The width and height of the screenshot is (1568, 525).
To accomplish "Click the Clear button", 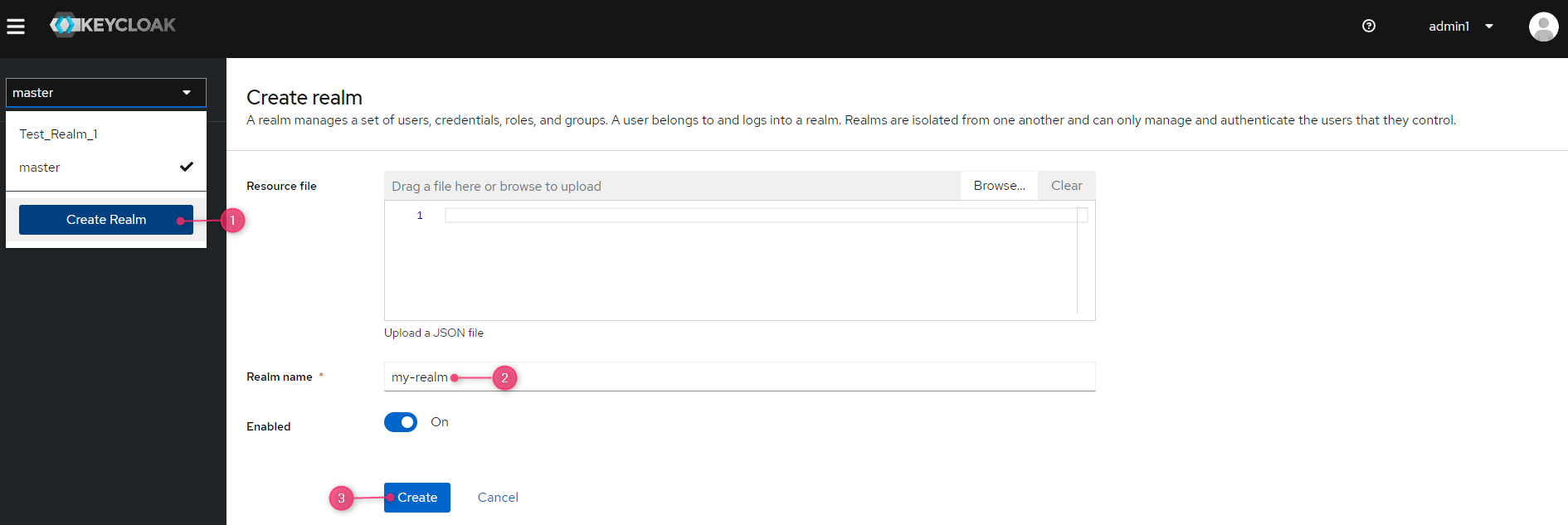I will point(1067,186).
